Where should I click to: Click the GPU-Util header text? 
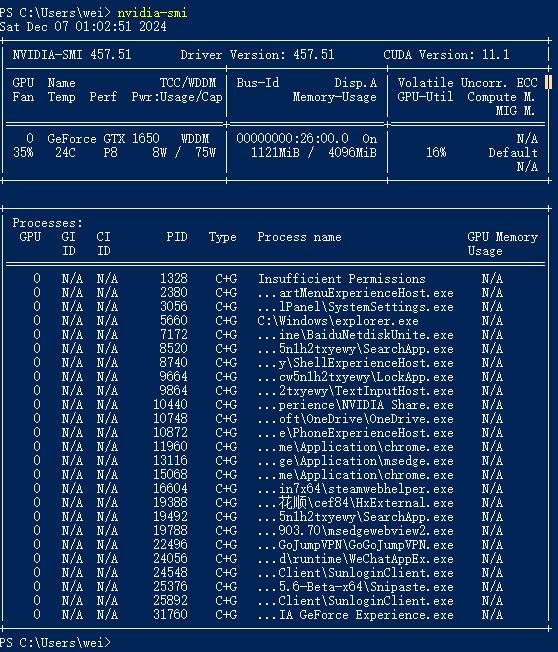pyautogui.click(x=425, y=97)
